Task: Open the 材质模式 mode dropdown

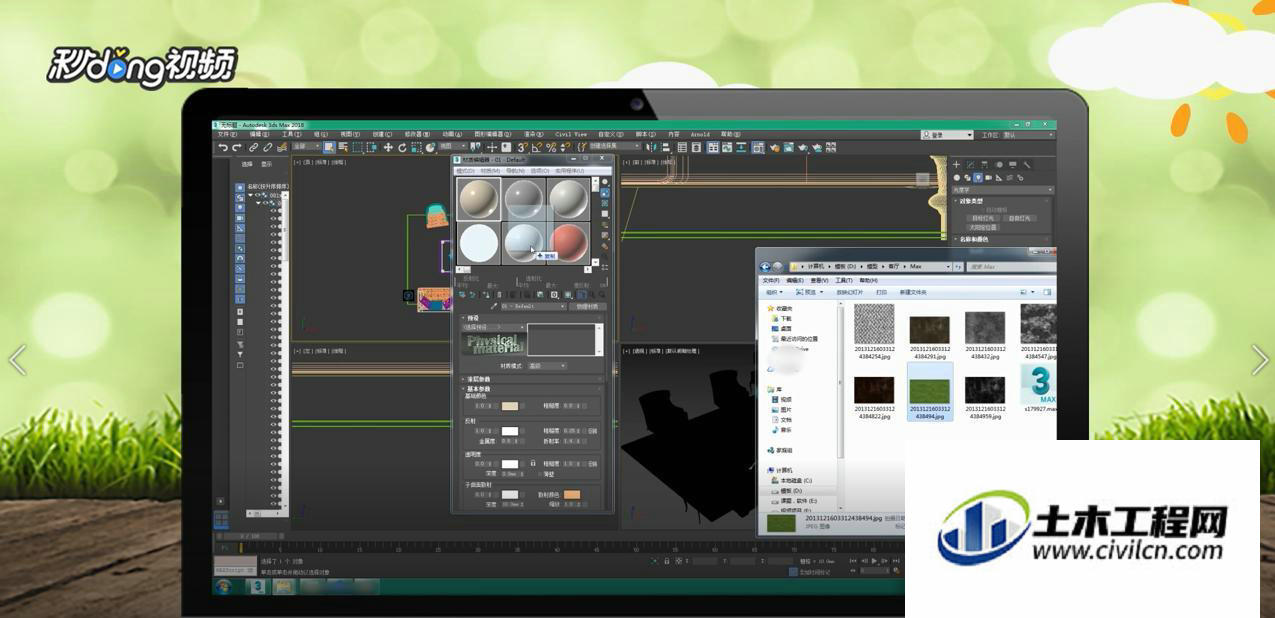Action: click(x=547, y=366)
